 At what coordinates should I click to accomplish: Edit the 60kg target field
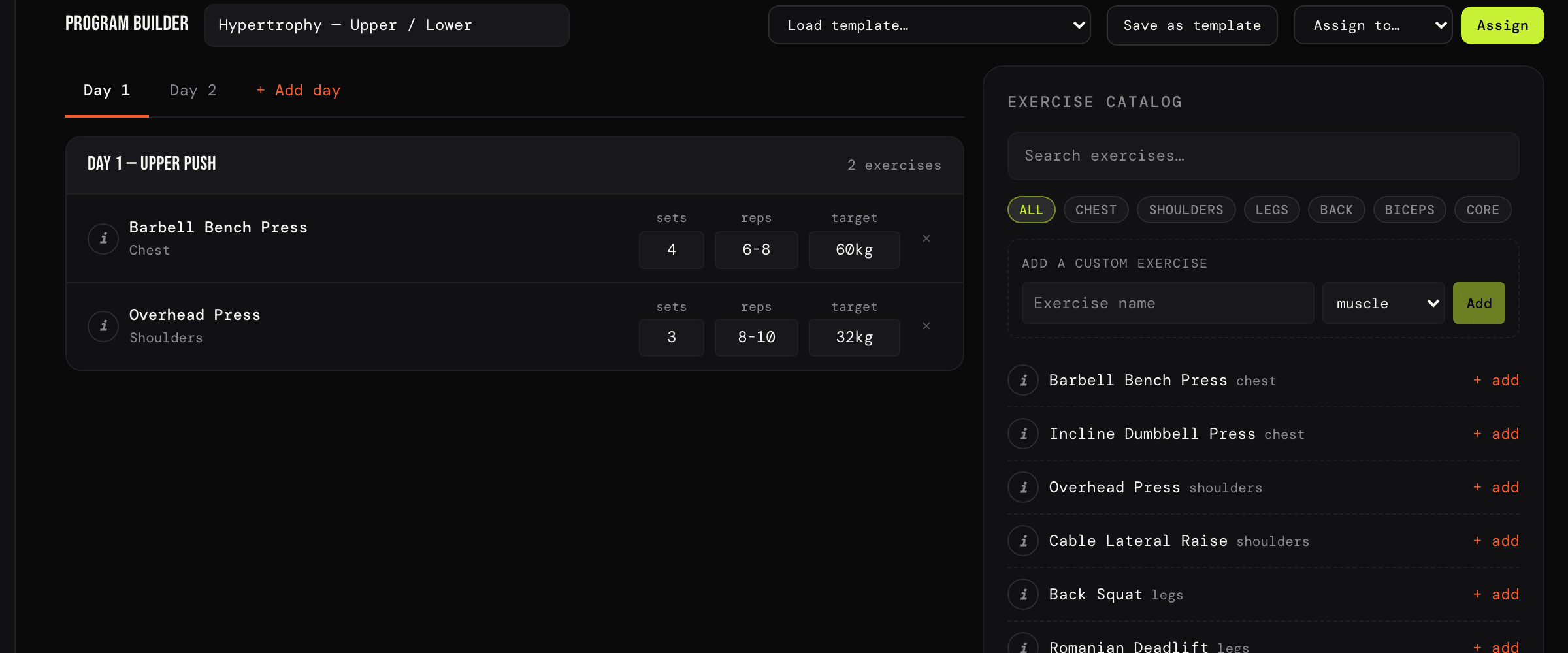tap(855, 250)
